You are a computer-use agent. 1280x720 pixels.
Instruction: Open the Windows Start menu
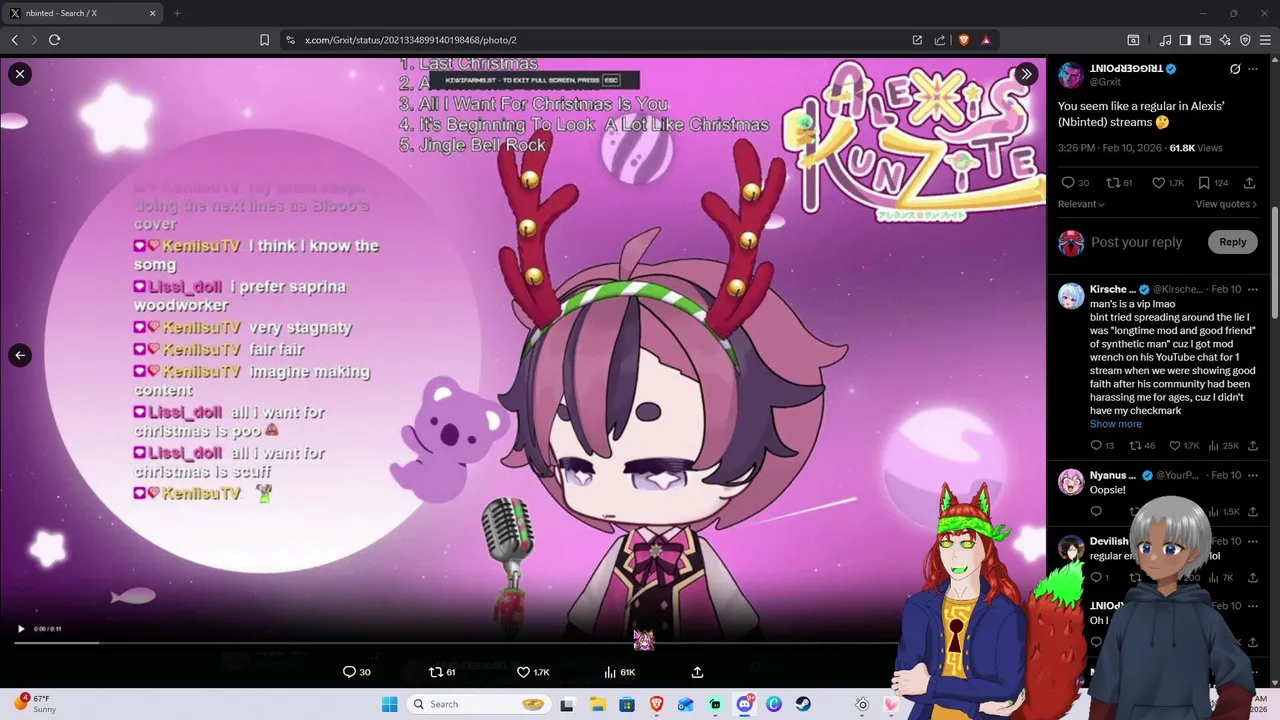390,704
